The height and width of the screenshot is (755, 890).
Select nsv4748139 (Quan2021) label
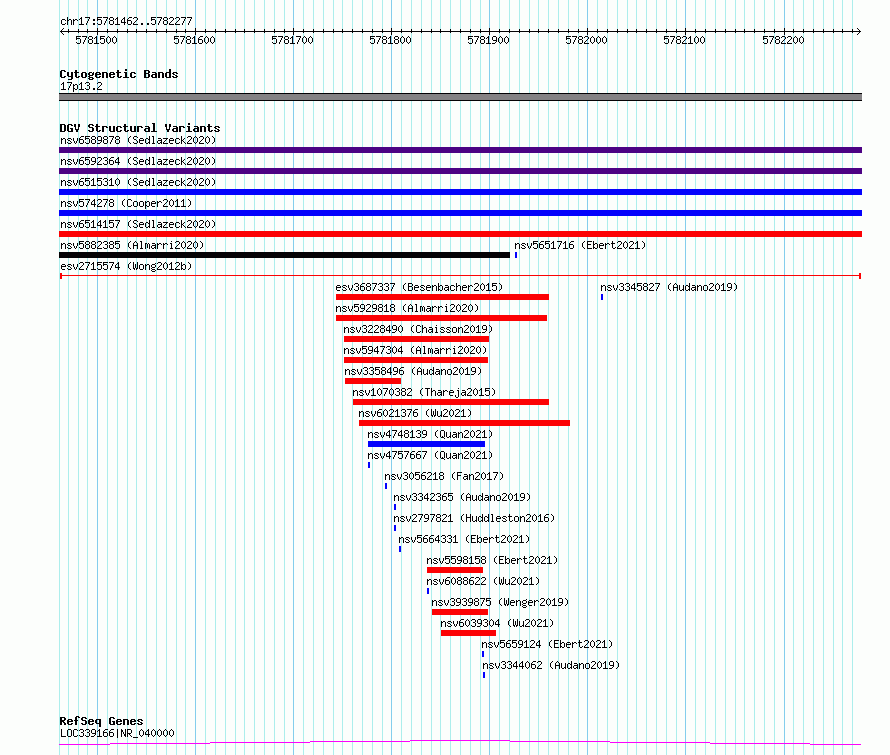click(430, 434)
